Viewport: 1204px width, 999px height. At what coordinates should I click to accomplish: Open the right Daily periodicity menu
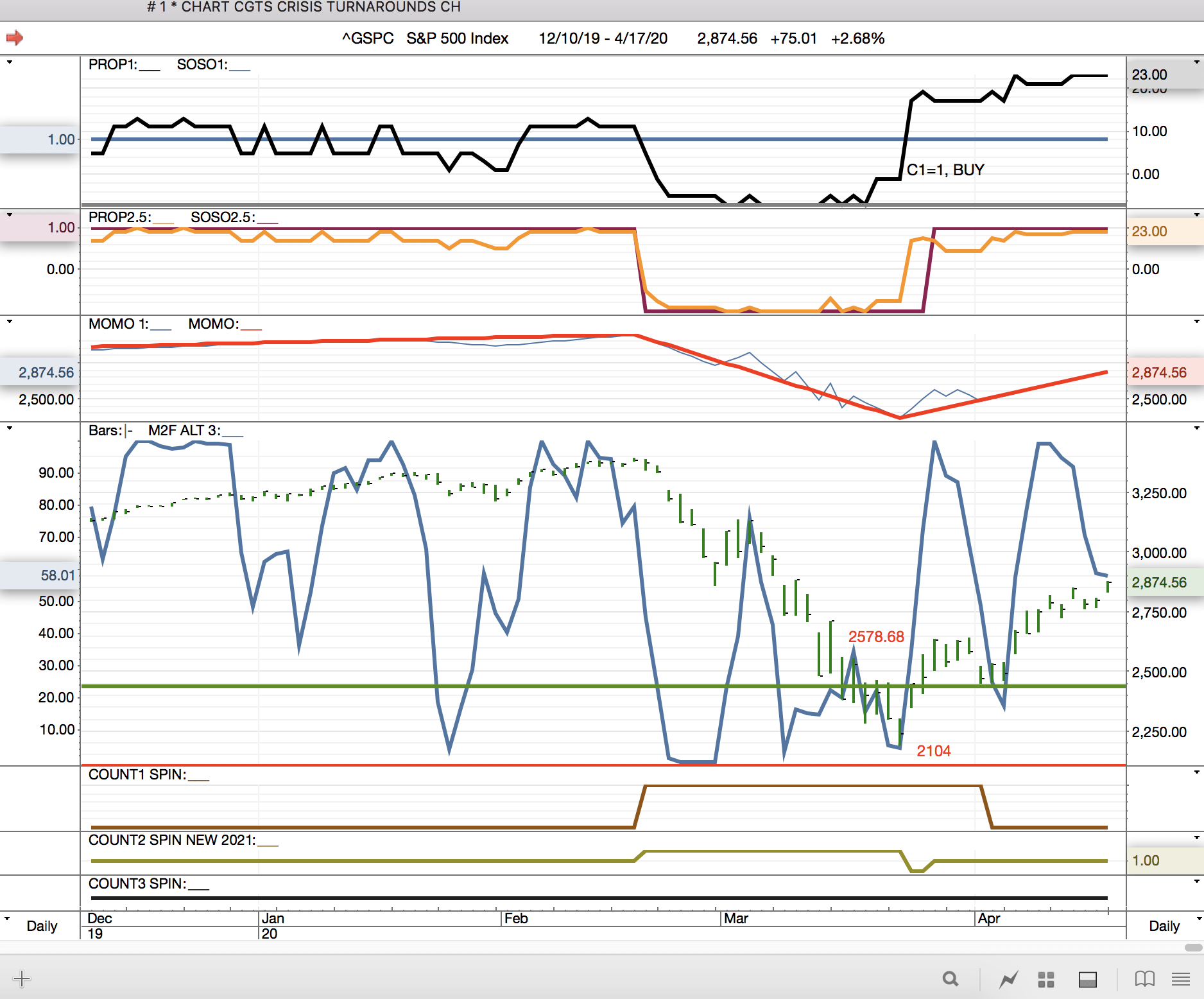pyautogui.click(x=1164, y=926)
